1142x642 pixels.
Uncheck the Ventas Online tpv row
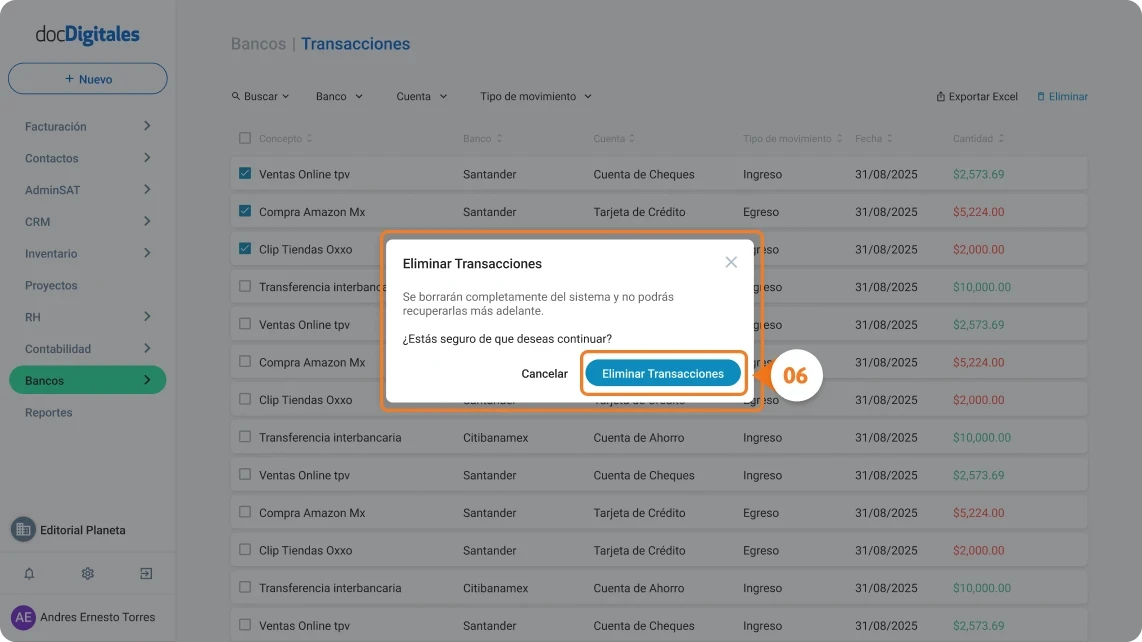coord(243,173)
